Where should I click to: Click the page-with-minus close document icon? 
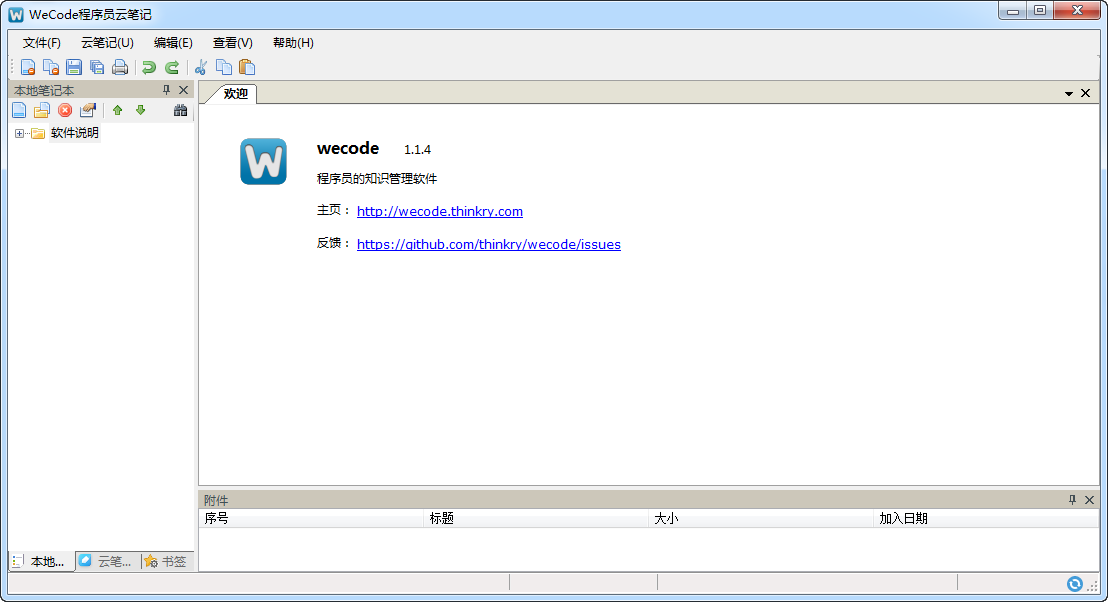28,67
